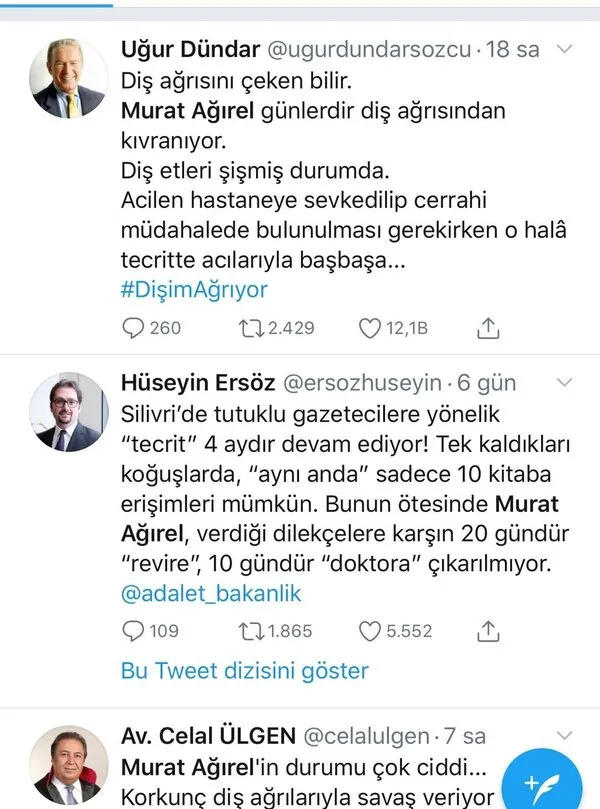Open options chevron on Uğur Dündar's tweet
Image resolution: width=600 pixels, height=809 pixels.
coord(565,49)
